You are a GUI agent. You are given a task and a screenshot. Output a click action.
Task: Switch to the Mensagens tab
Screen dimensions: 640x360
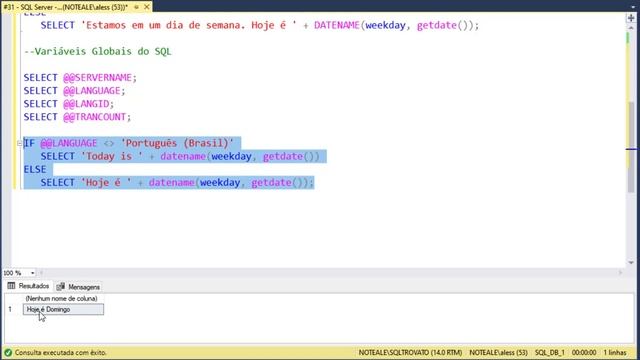coord(78,287)
